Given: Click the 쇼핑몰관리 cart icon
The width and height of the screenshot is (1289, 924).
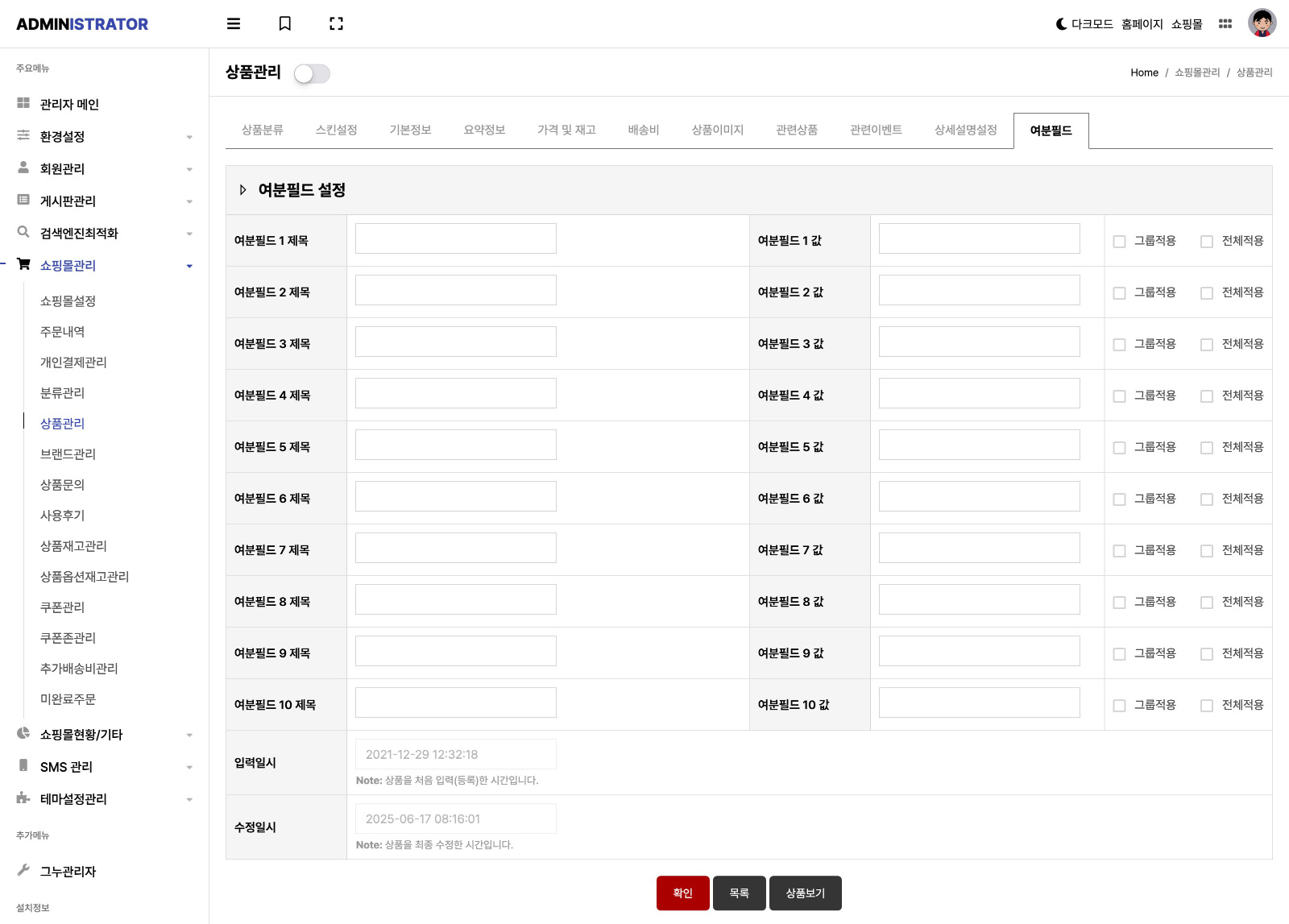Looking at the screenshot, I should 23,264.
